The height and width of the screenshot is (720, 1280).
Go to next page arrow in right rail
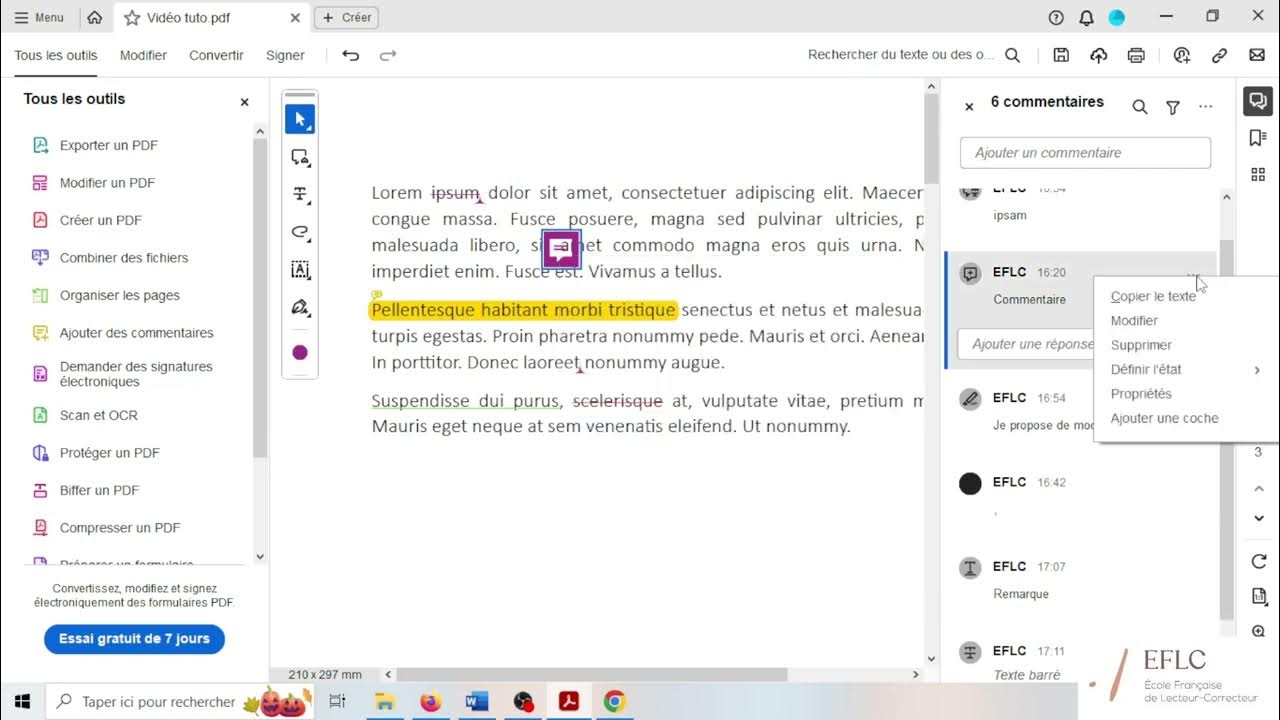(x=1259, y=518)
